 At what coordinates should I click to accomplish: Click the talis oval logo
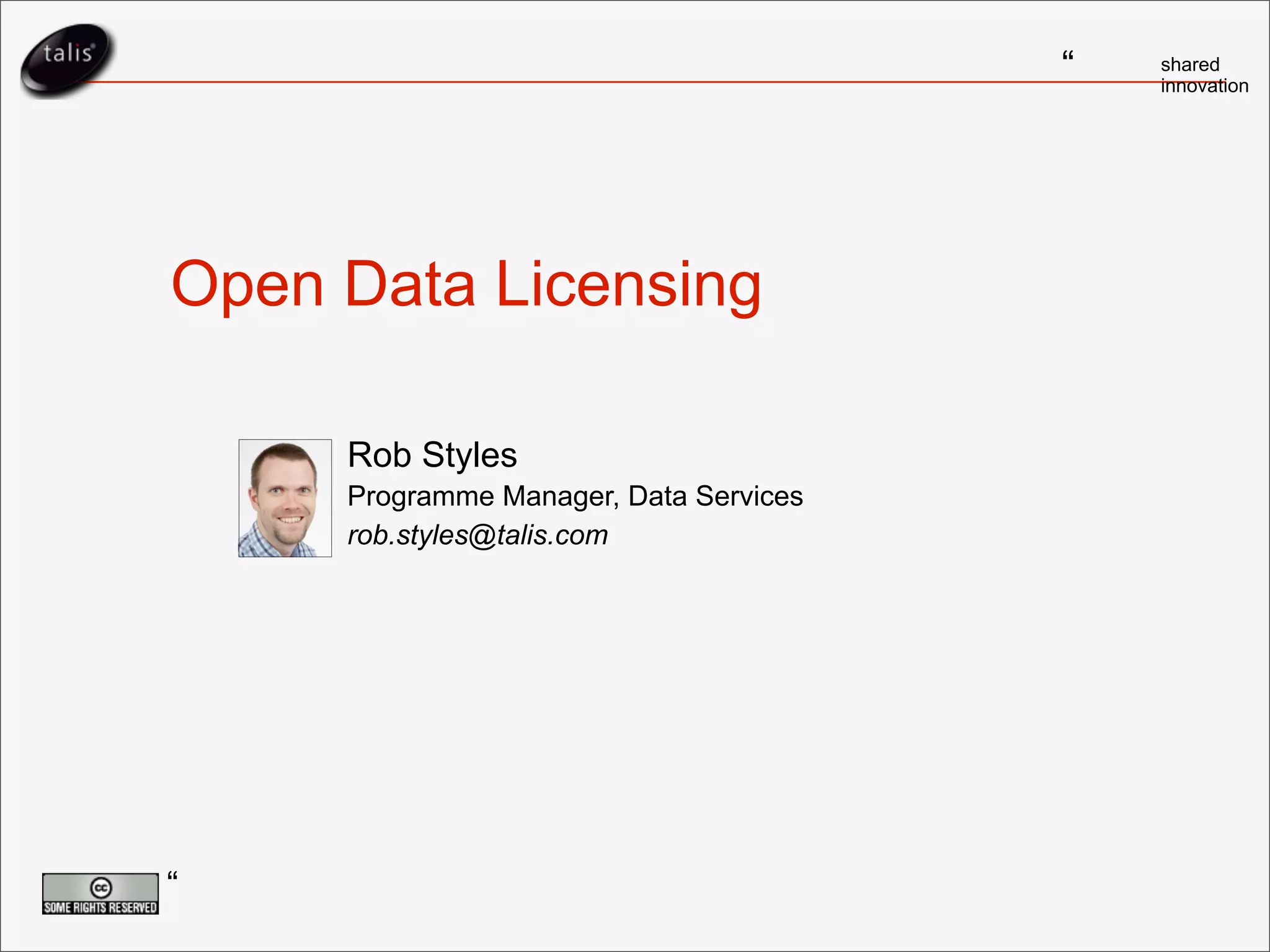pyautogui.click(x=67, y=58)
